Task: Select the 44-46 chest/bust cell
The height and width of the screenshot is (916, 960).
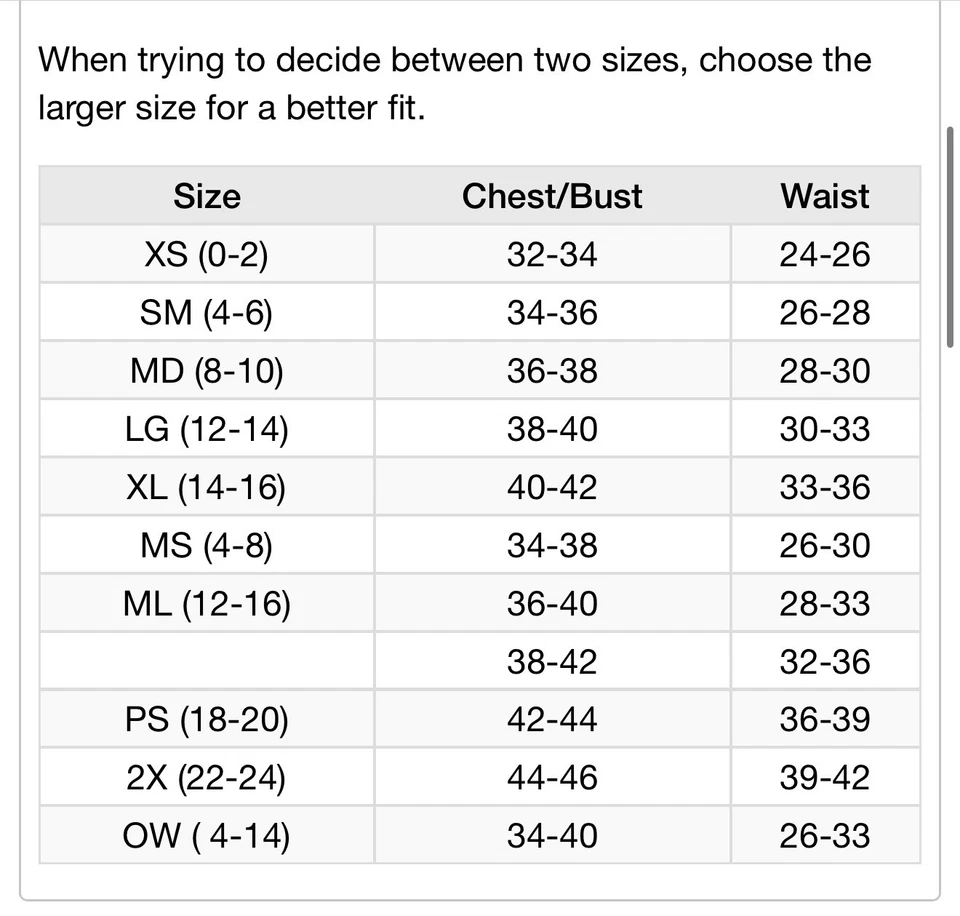Action: (x=552, y=777)
